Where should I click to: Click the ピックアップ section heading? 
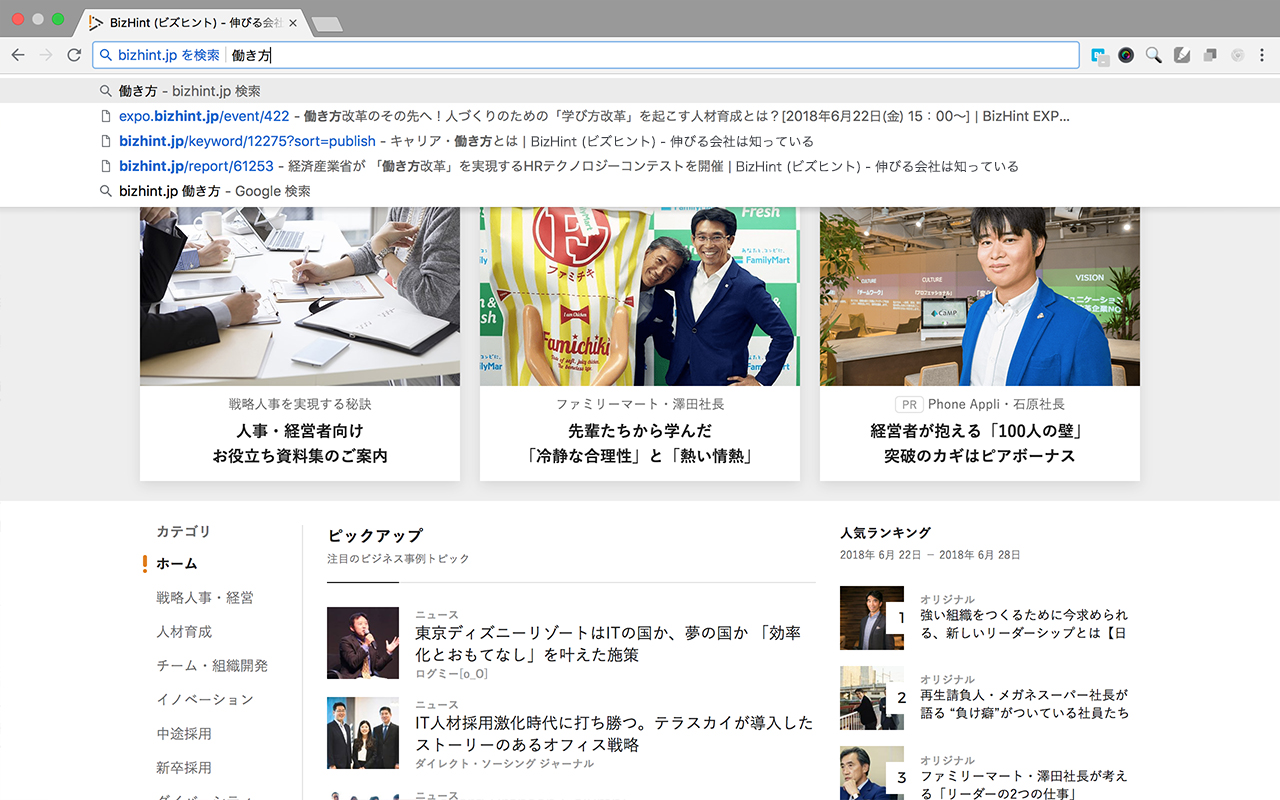(x=375, y=535)
